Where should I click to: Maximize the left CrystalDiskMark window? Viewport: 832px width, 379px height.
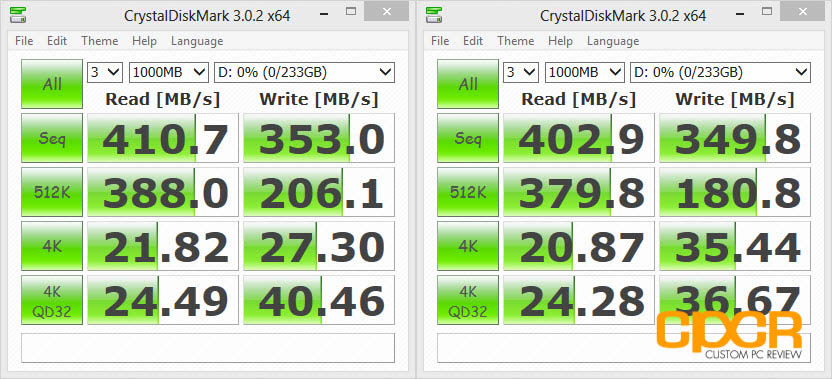[351, 11]
